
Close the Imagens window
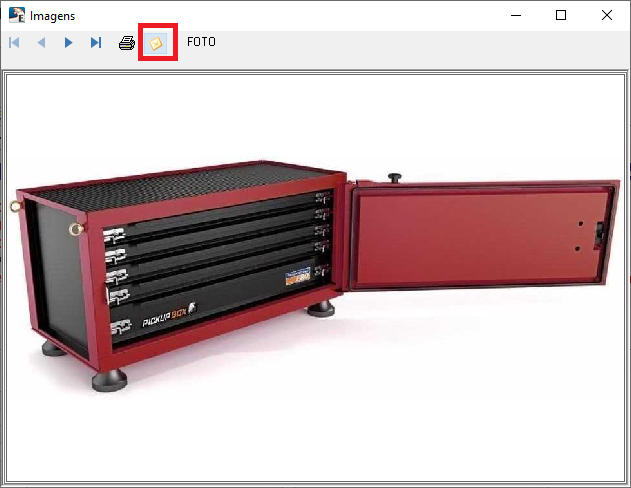pyautogui.click(x=607, y=15)
